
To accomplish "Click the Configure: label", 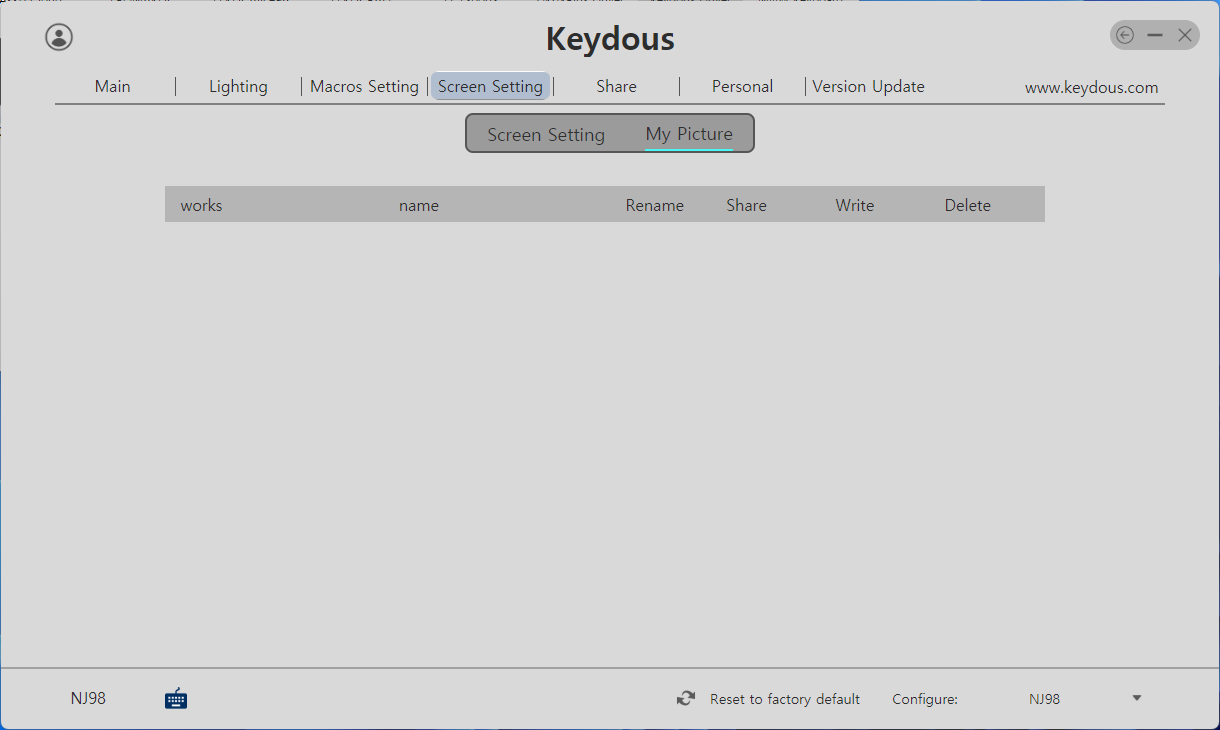I will [925, 699].
